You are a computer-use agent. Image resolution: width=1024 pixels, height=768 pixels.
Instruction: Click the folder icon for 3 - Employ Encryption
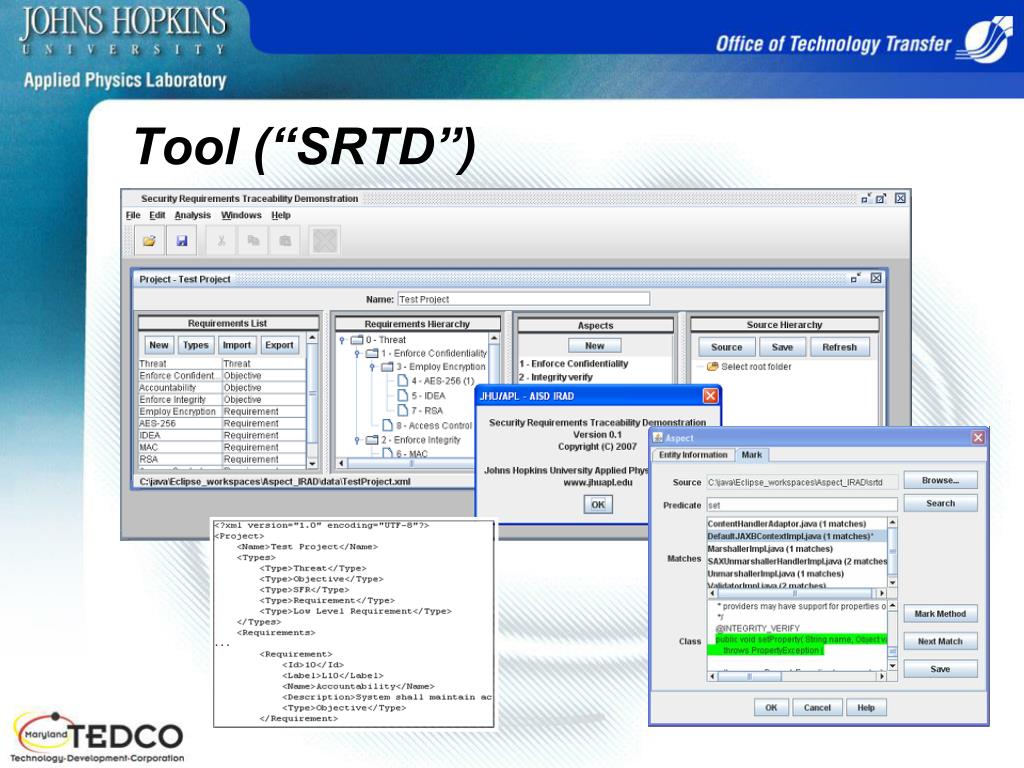[x=387, y=366]
